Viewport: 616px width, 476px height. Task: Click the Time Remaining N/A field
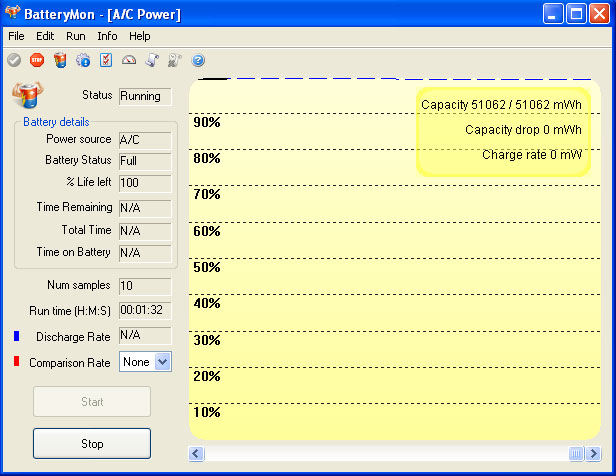[145, 208]
